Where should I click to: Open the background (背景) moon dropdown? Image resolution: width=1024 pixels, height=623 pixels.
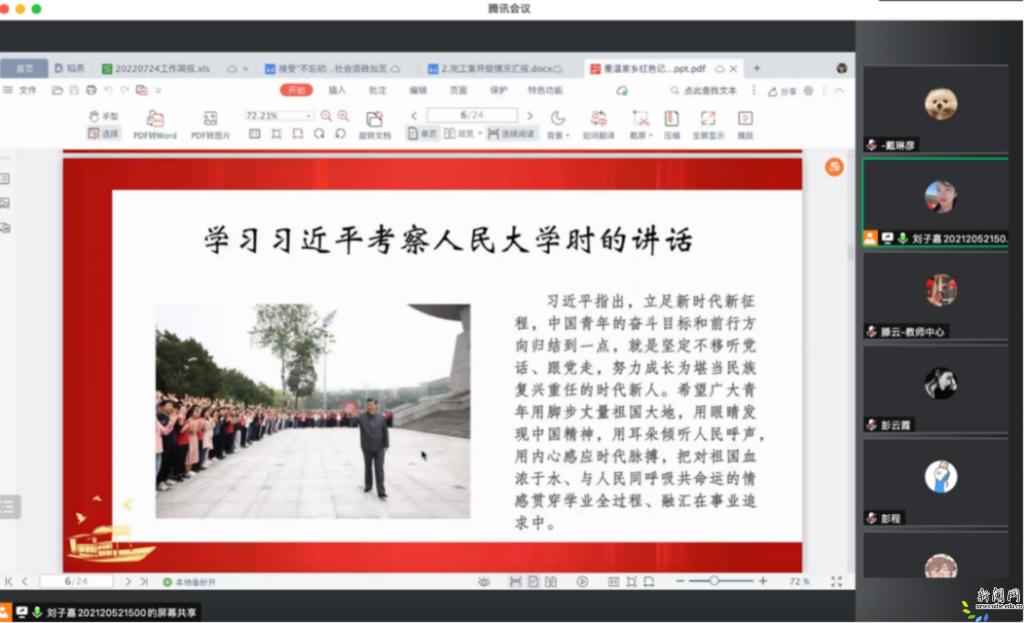558,125
